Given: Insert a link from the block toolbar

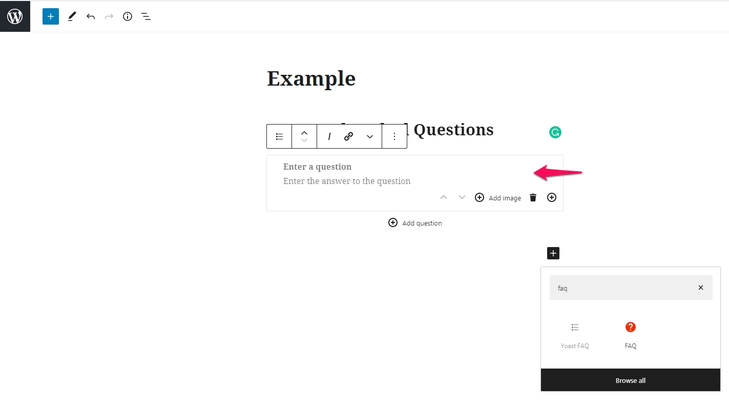Looking at the screenshot, I should pyautogui.click(x=349, y=136).
